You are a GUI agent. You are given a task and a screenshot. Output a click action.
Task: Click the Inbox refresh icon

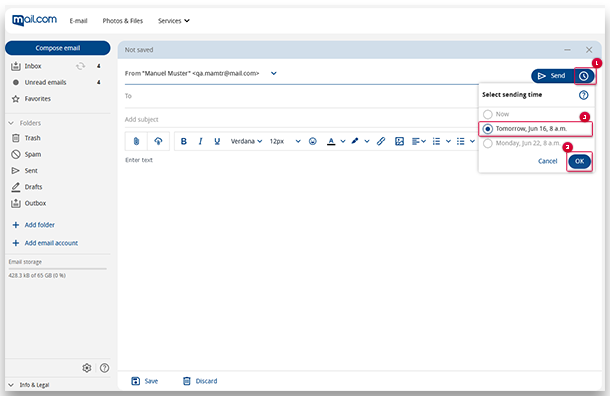(x=80, y=66)
